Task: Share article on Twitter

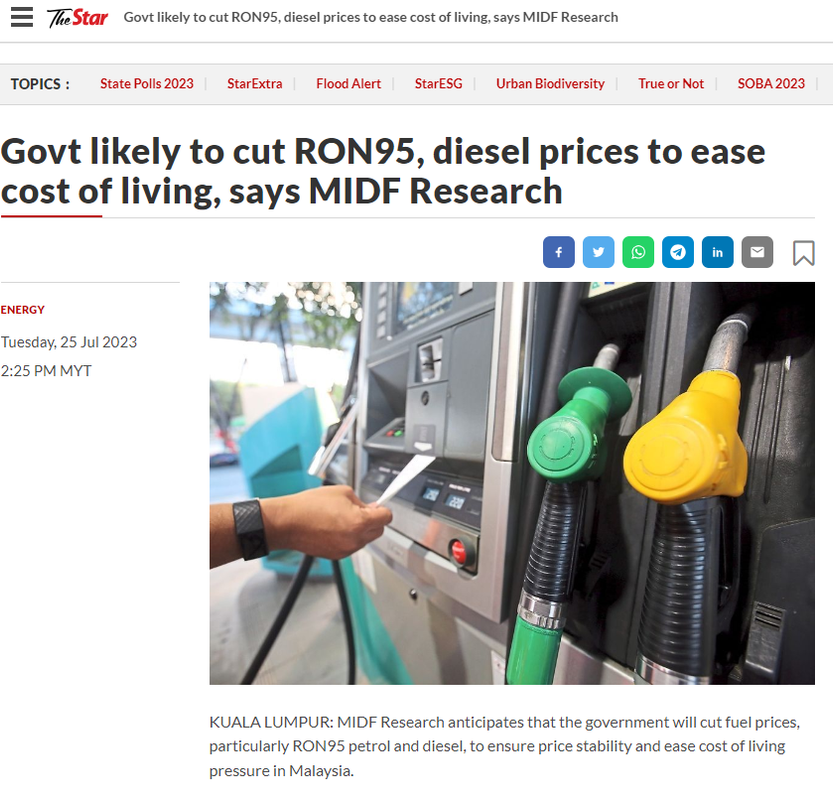Action: [598, 252]
